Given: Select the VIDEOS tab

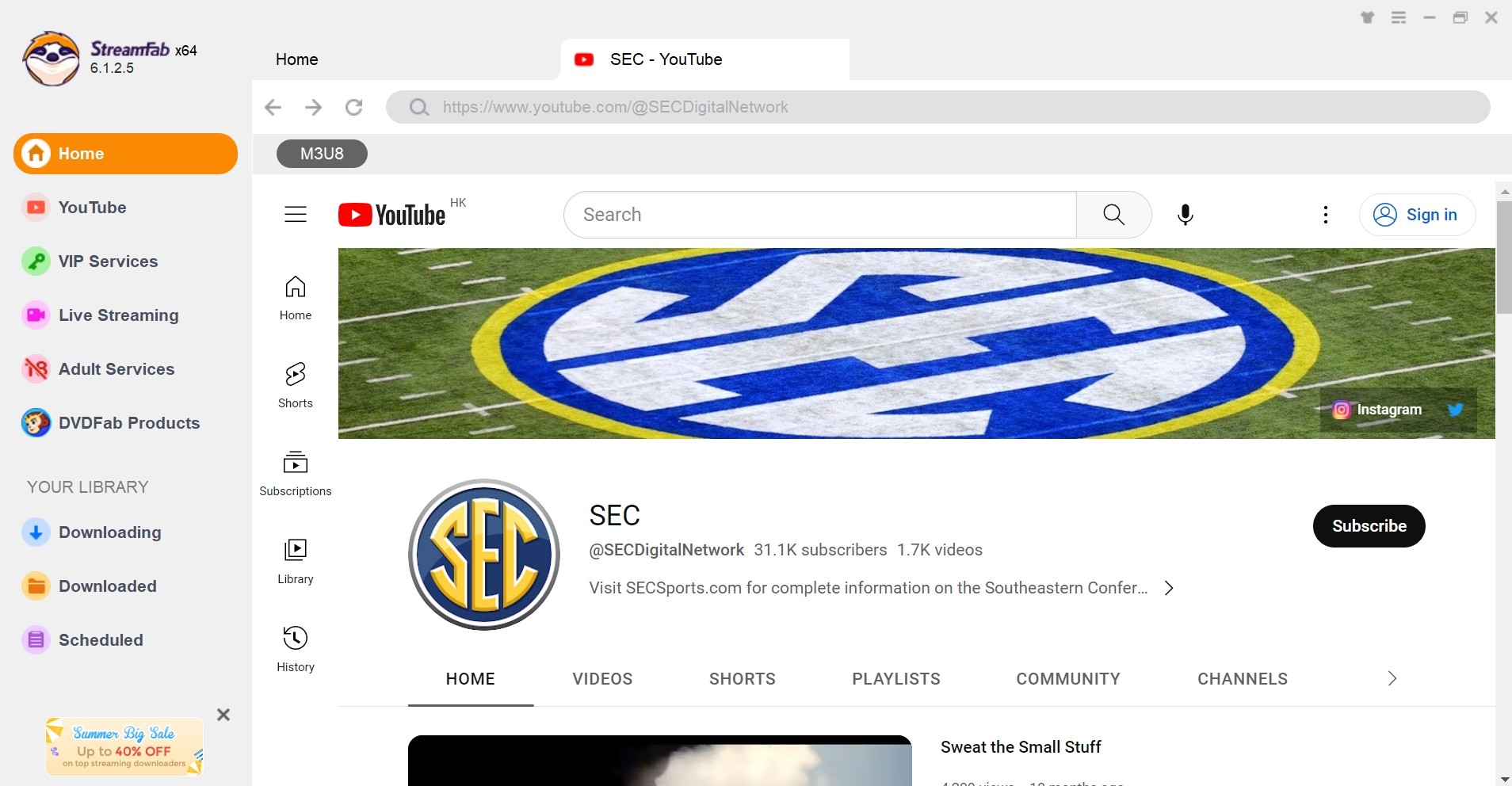Looking at the screenshot, I should click(602, 679).
